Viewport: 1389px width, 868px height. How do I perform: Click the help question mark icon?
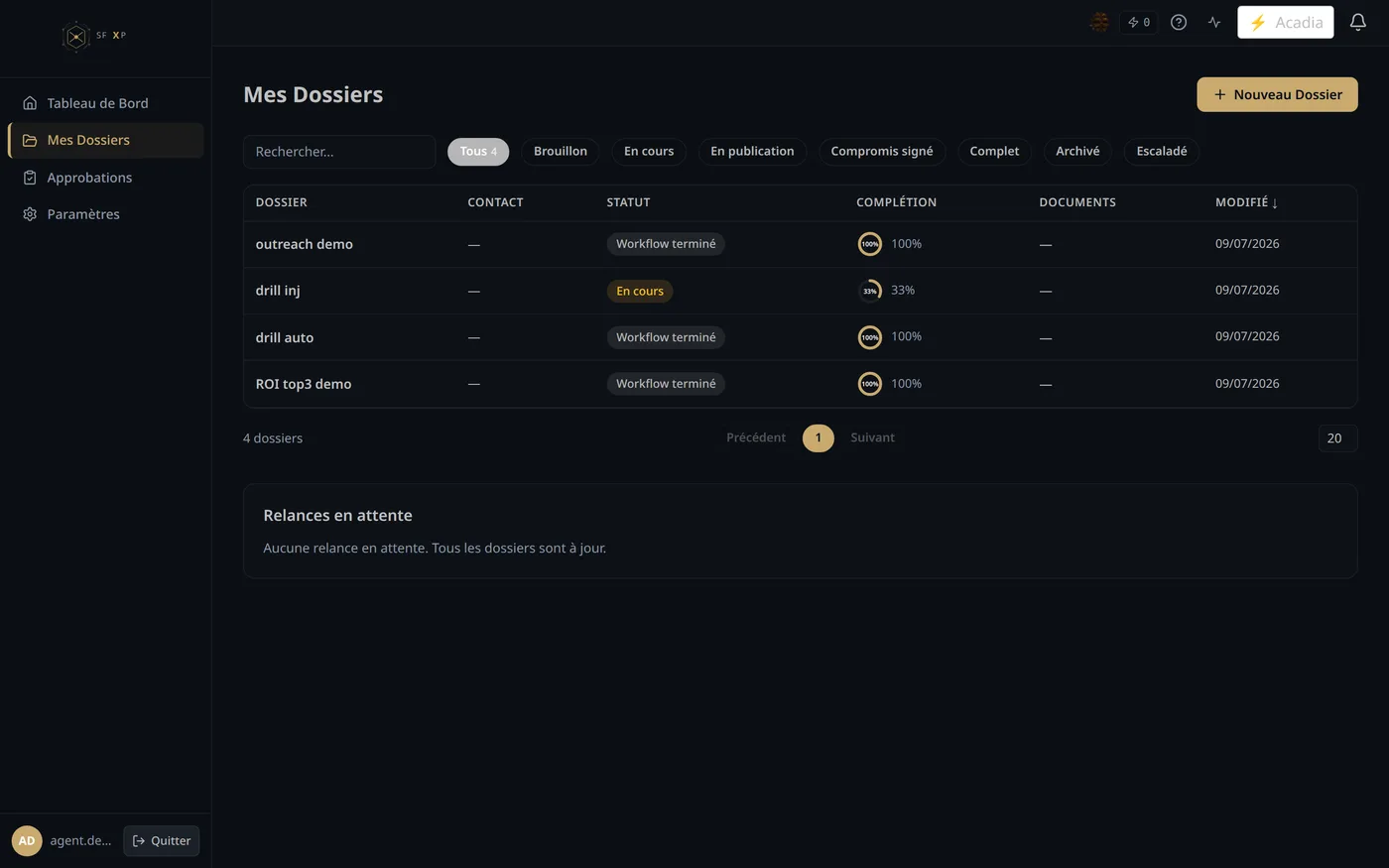pos(1179,22)
